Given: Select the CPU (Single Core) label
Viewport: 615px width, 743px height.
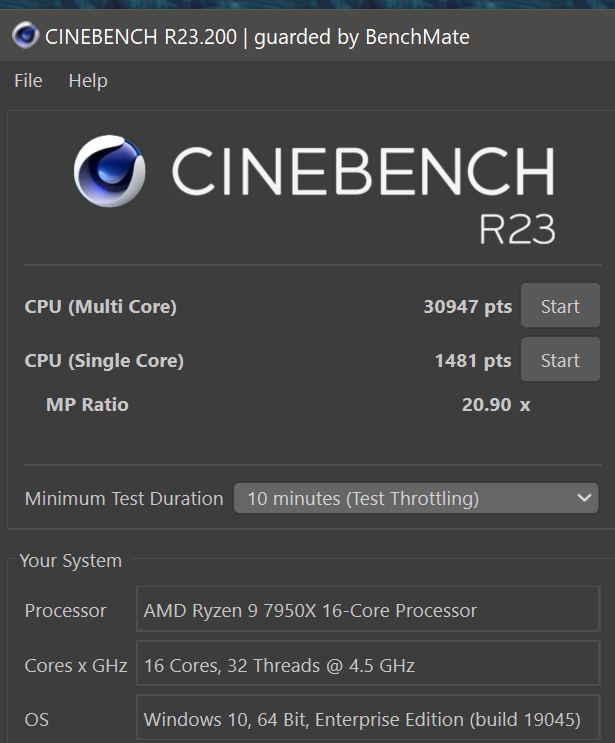Looking at the screenshot, I should [104, 361].
